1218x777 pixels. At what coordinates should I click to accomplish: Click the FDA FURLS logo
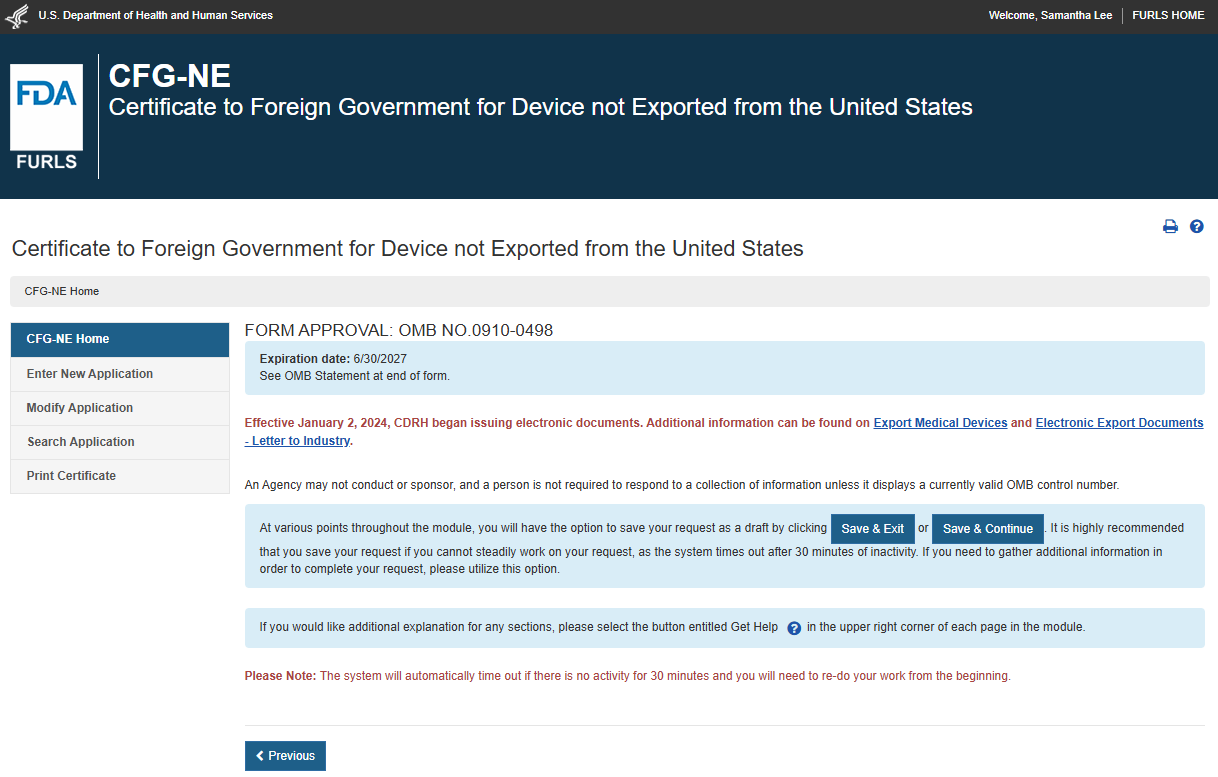tap(47, 117)
